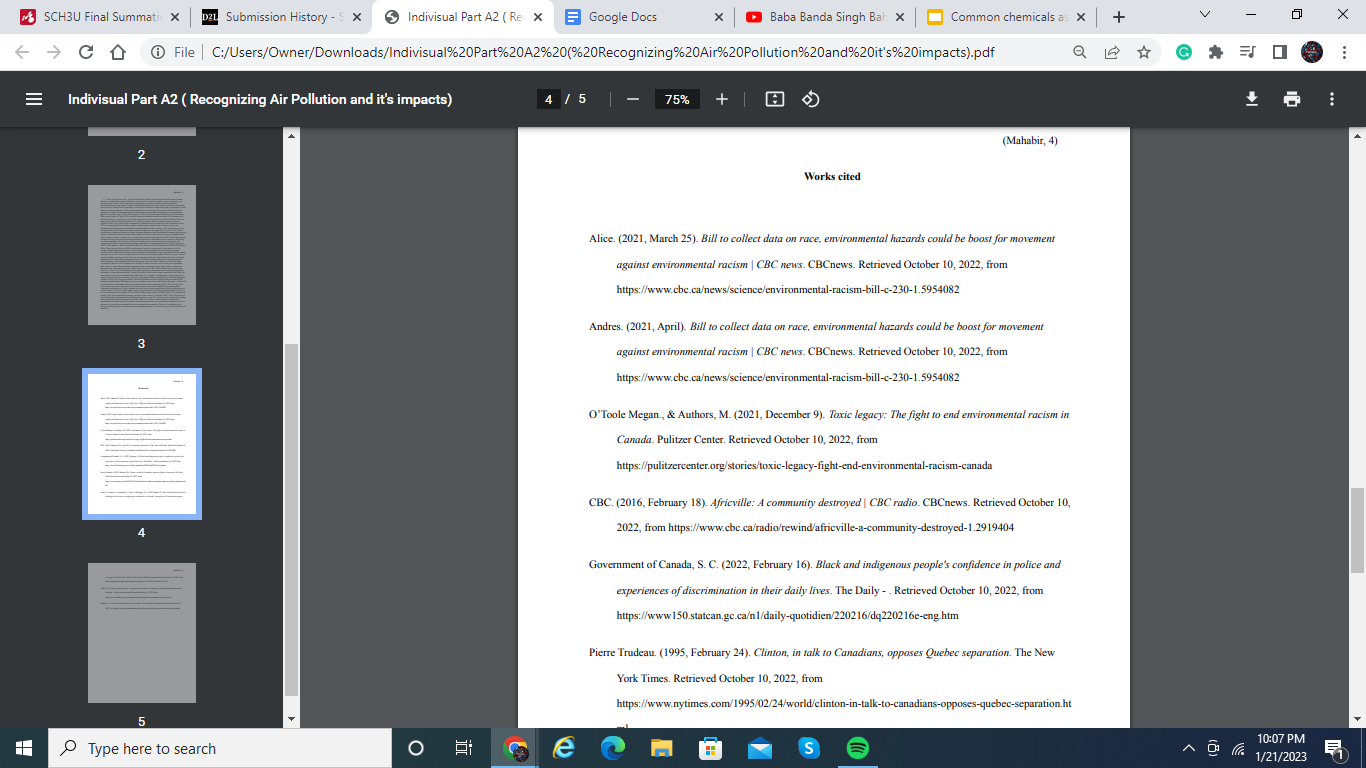Rotate the document counterclockwise
Screen dimensions: 1366x768
(x=811, y=99)
